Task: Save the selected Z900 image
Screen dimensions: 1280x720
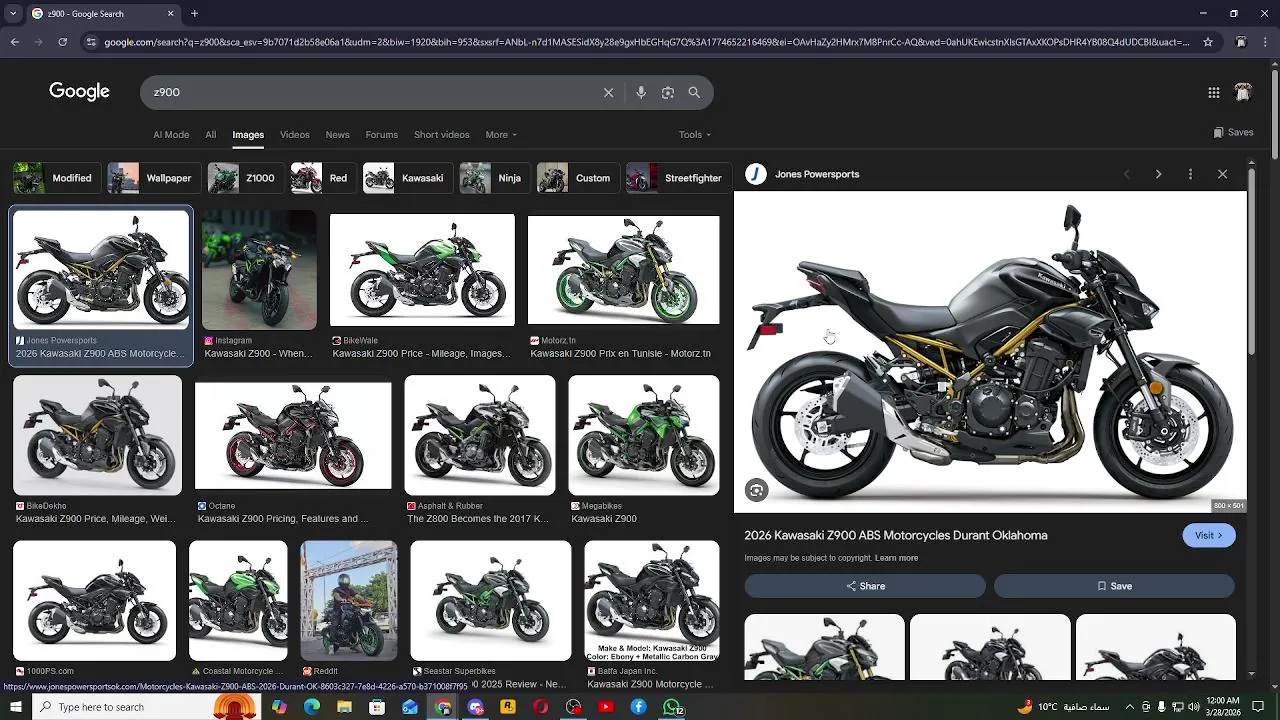Action: (1114, 586)
